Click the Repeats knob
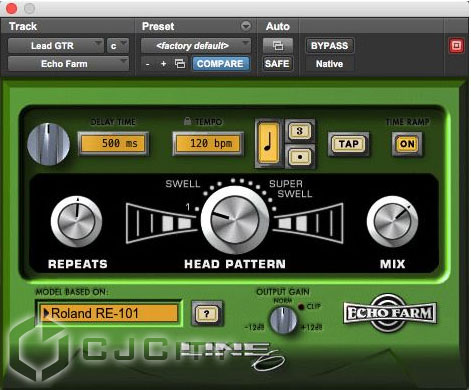The height and width of the screenshot is (390, 471). (76, 221)
